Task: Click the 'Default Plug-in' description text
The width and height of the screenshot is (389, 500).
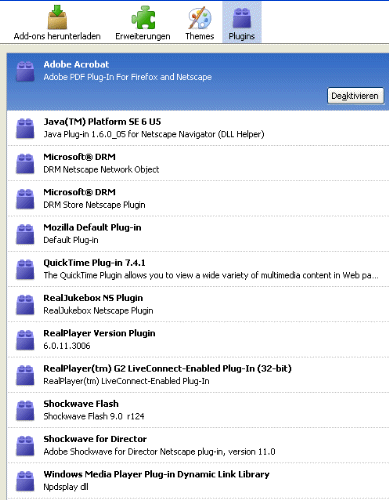Action: 71,240
